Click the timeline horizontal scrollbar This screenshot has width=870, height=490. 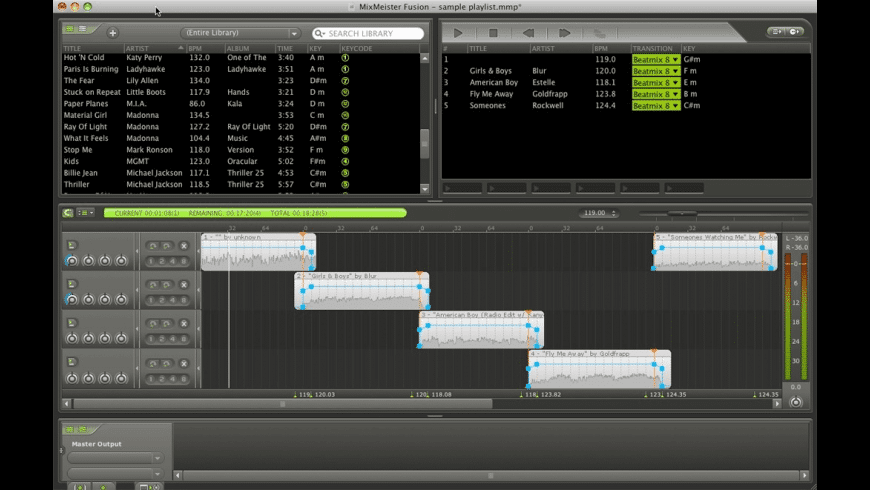coord(280,404)
